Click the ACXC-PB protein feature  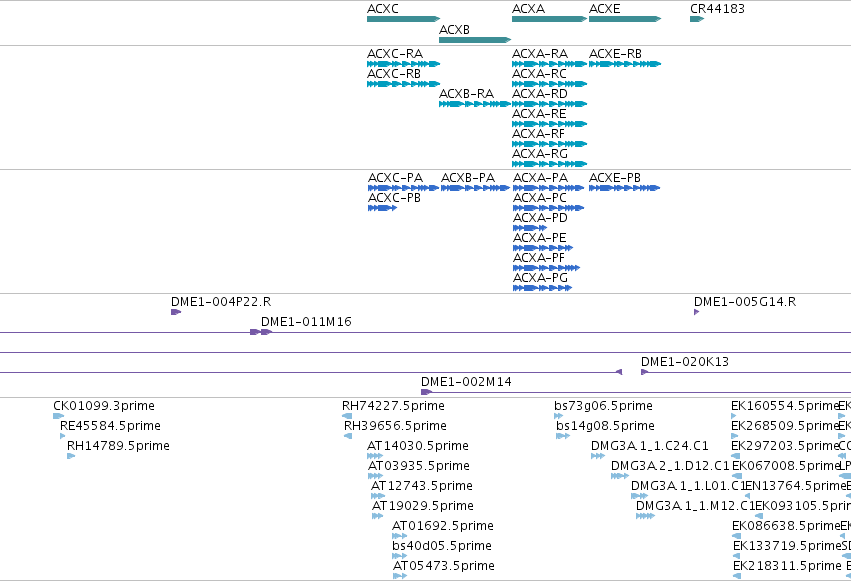(x=383, y=208)
